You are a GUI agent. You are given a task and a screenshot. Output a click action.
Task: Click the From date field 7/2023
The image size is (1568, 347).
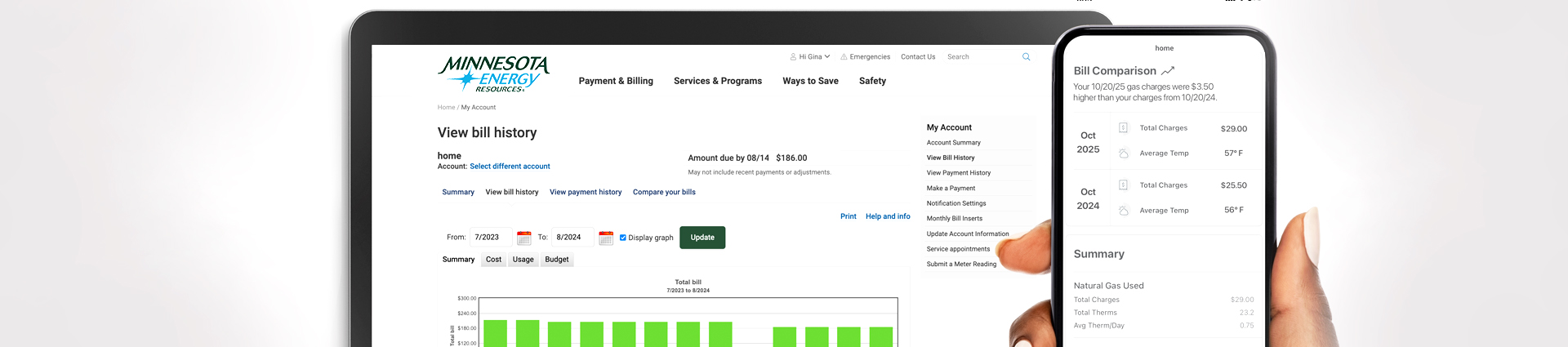pos(491,238)
